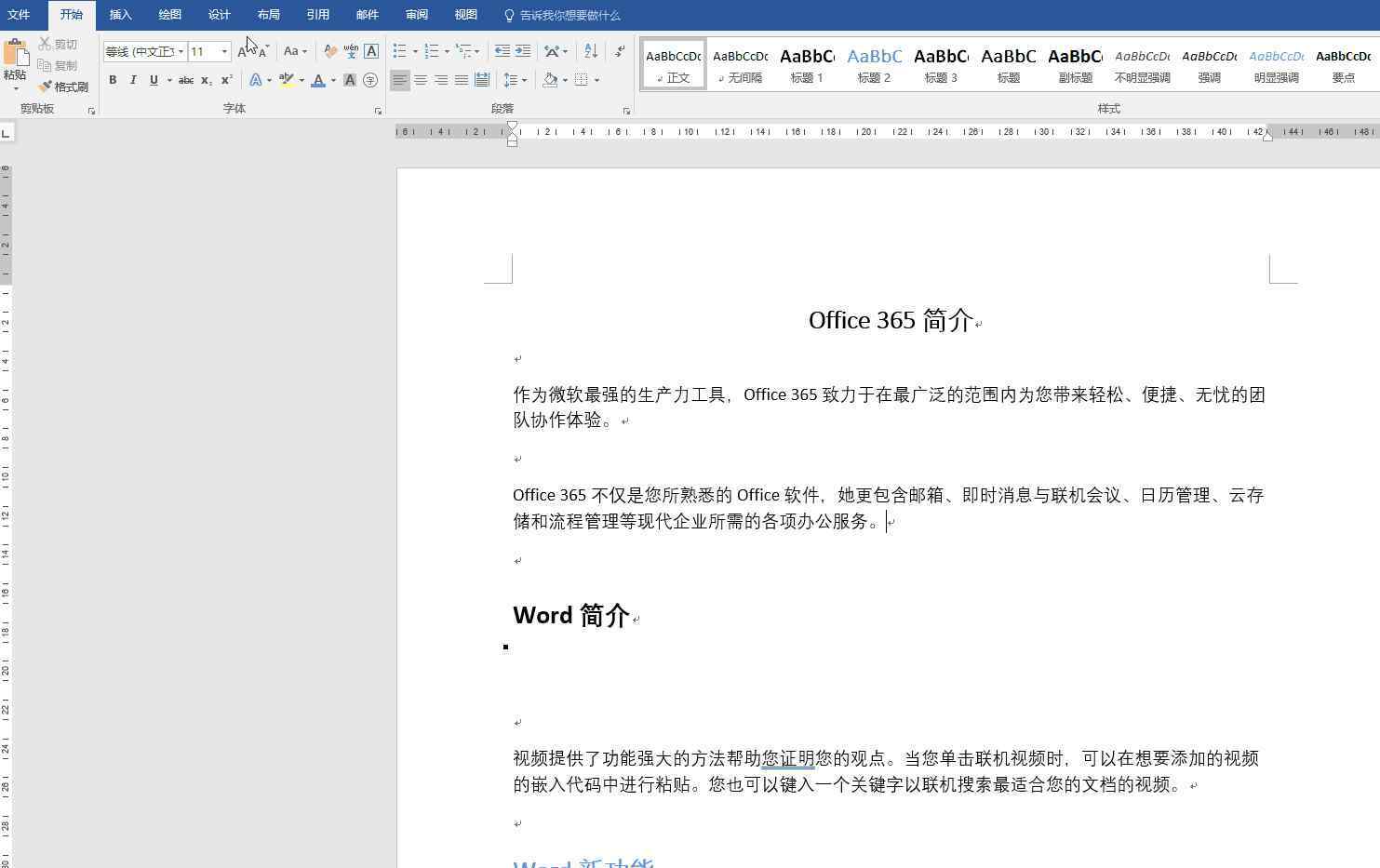Switch to the 插入 (Insert) tab
Viewport: 1380px width, 868px height.
pyautogui.click(x=121, y=15)
